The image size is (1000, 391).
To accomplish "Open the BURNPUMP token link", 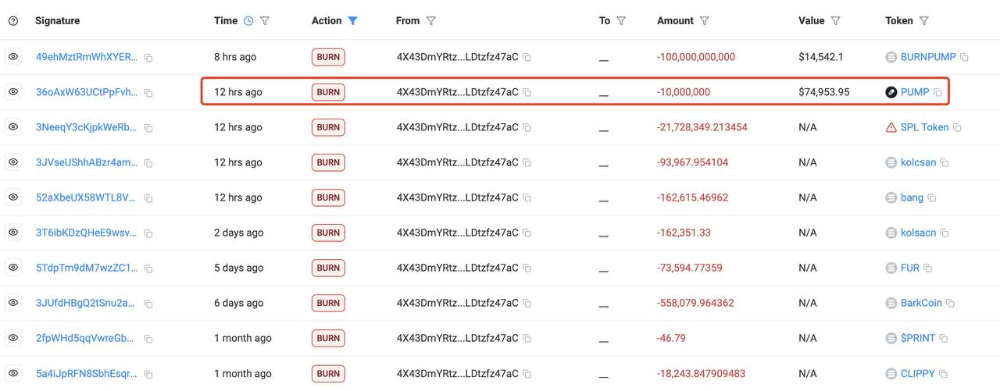I will point(928,57).
